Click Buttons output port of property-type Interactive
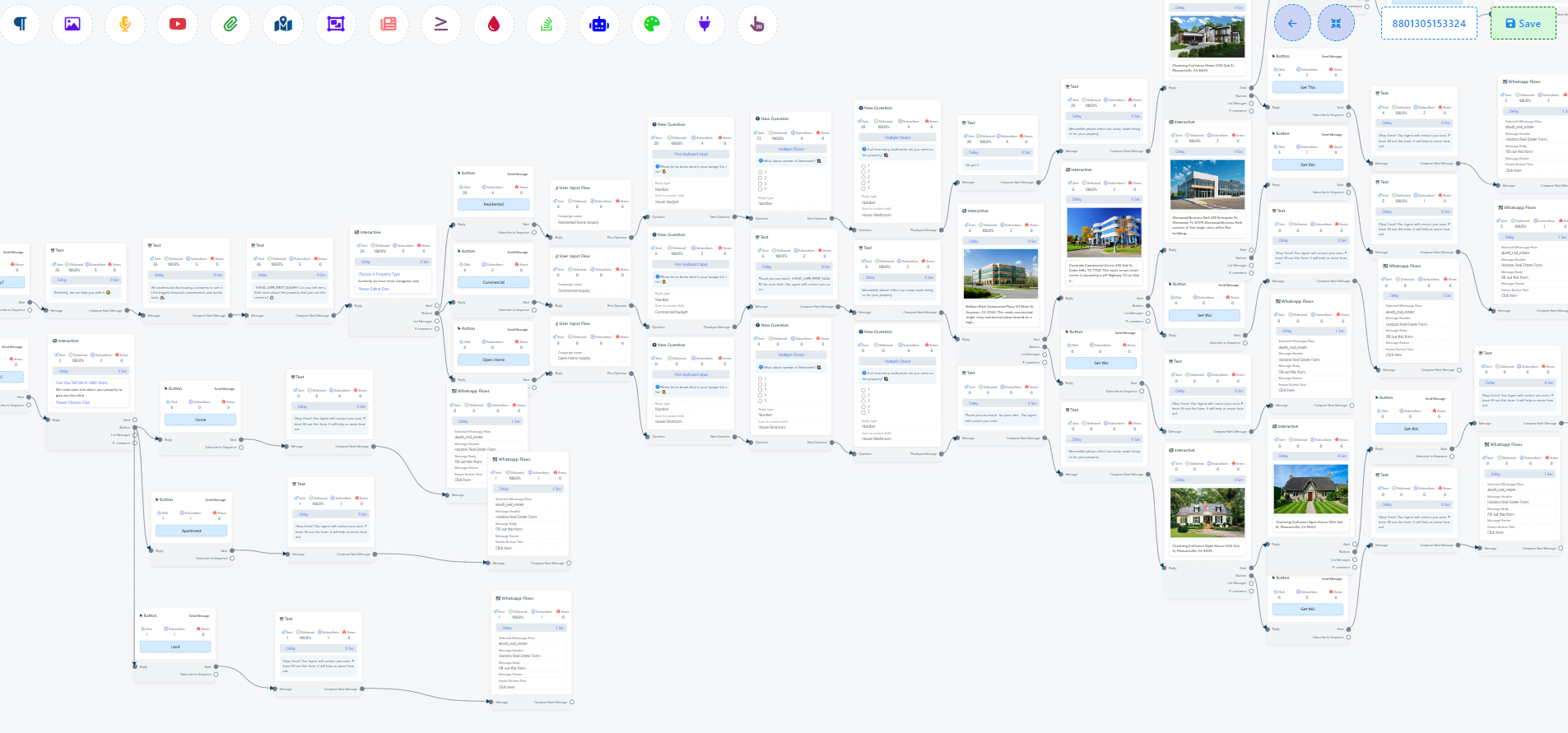Screen dimensions: 1568x733 click(437, 313)
